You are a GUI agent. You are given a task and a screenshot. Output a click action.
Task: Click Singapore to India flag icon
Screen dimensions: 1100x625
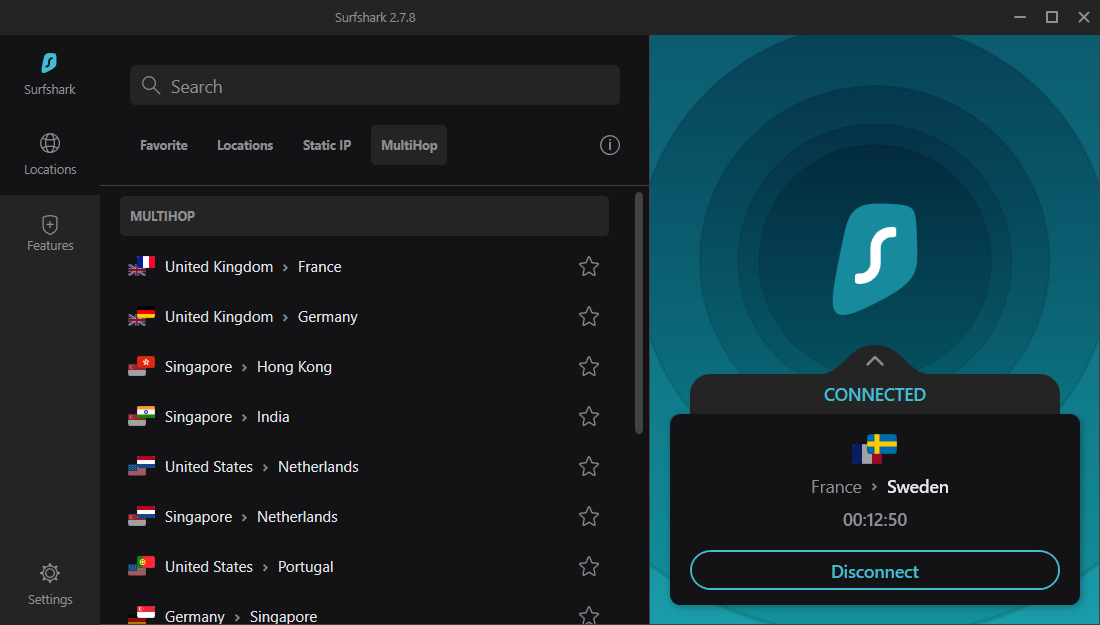[x=141, y=416]
